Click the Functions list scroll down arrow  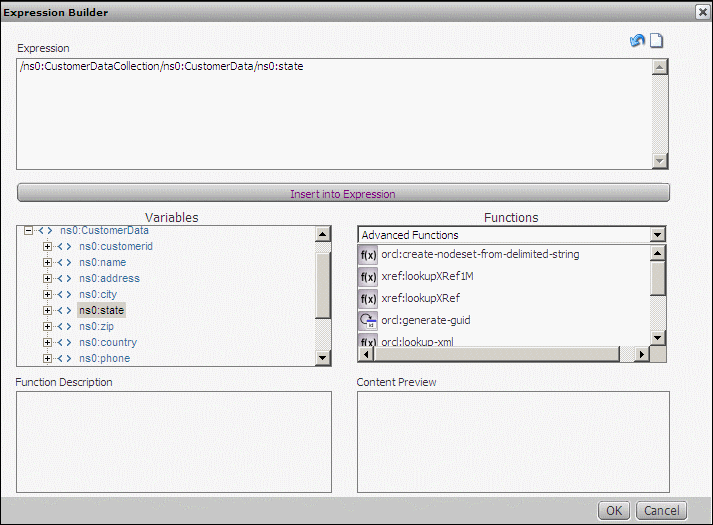point(658,338)
